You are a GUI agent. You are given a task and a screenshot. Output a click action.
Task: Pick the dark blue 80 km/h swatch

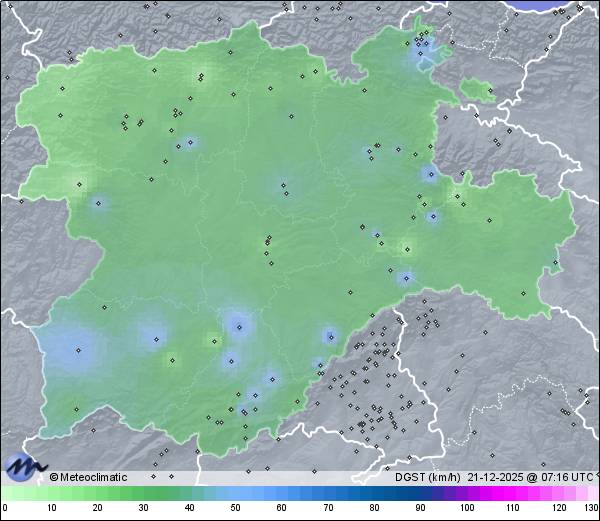coord(374,494)
